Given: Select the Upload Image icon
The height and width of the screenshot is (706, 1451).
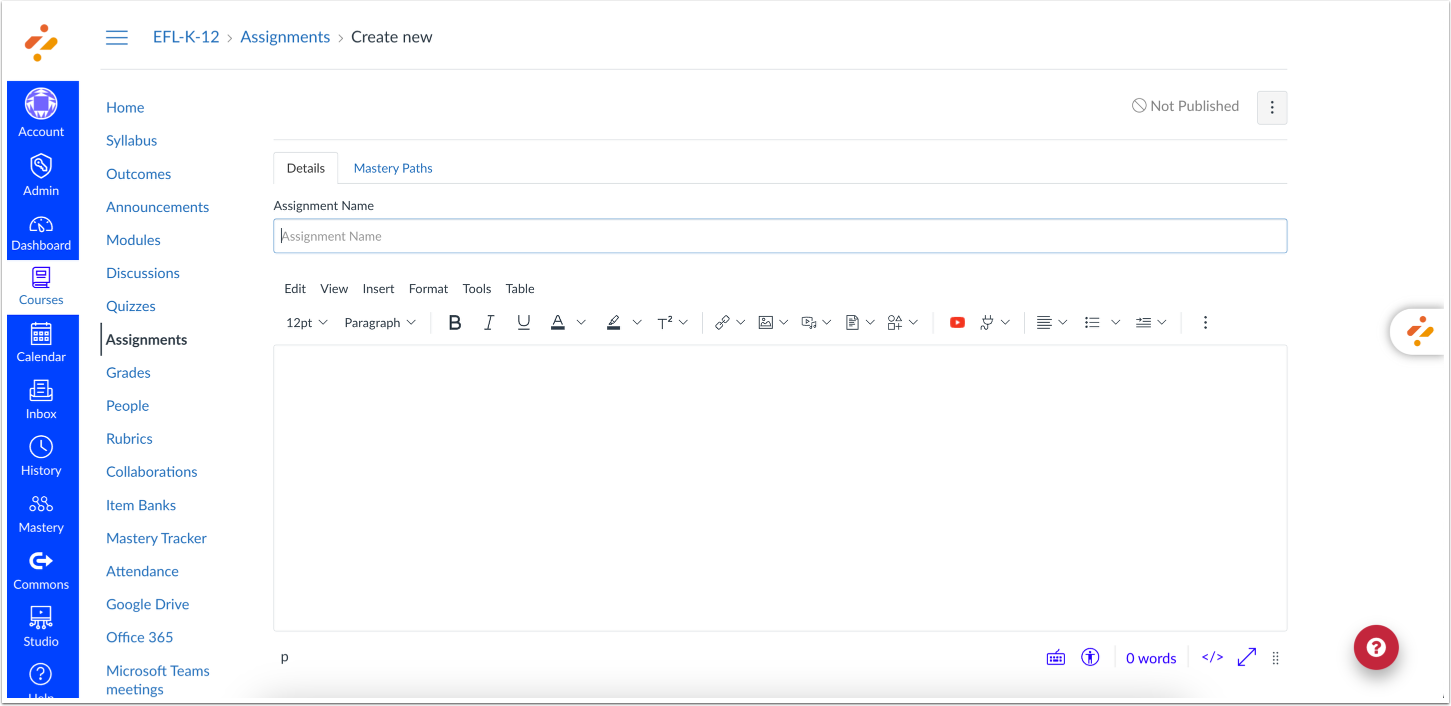Looking at the screenshot, I should click(x=766, y=322).
